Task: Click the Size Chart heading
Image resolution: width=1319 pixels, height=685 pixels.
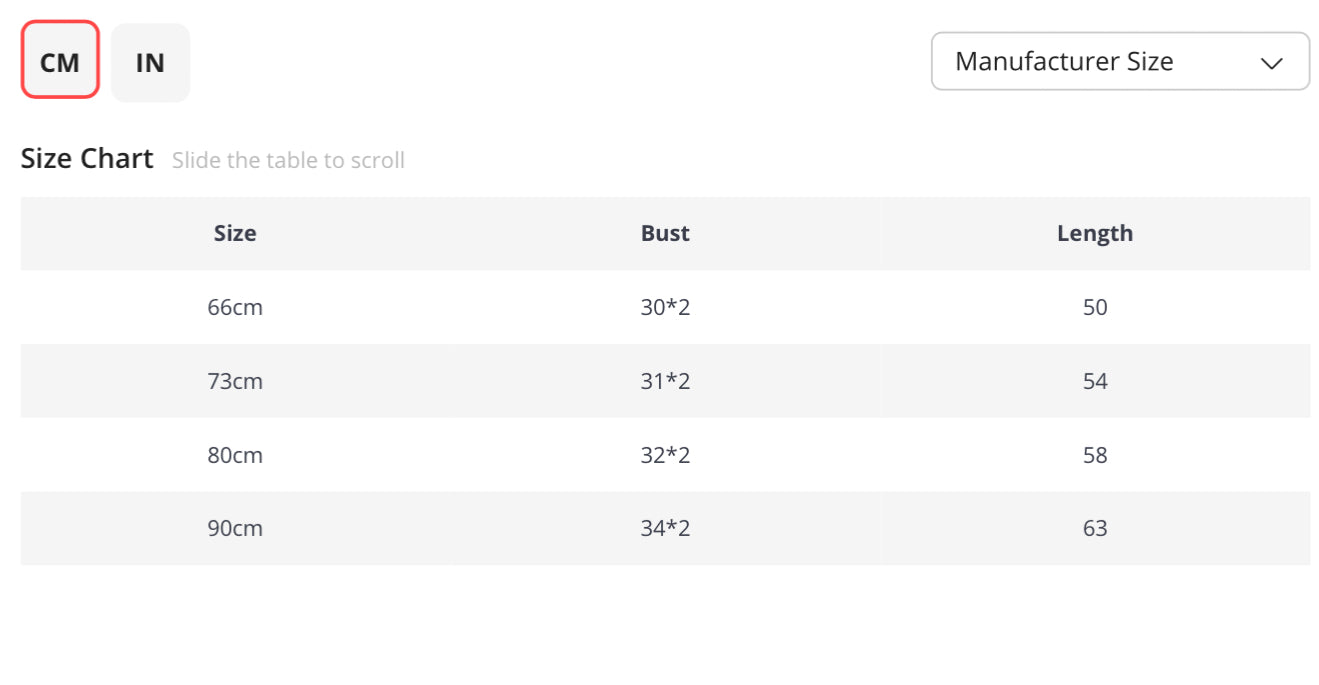Action: click(87, 159)
